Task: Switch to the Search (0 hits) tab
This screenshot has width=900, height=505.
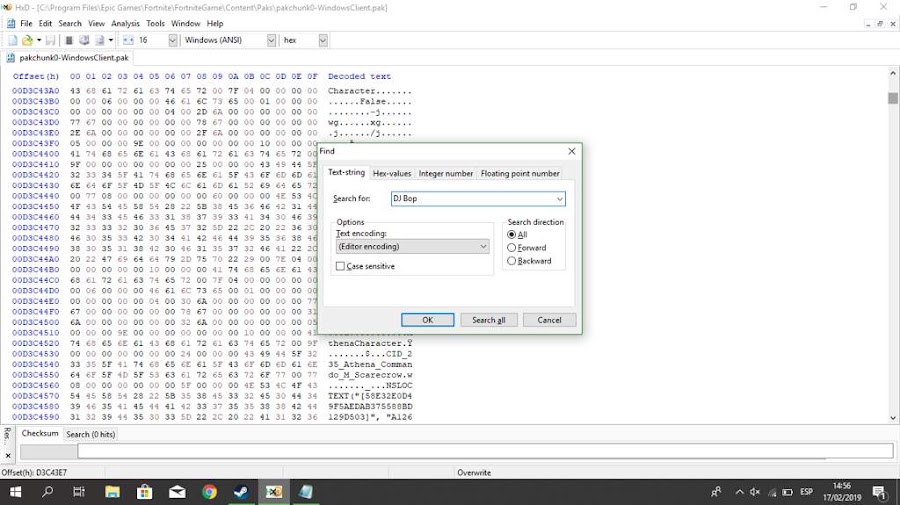Action: pyautogui.click(x=91, y=434)
